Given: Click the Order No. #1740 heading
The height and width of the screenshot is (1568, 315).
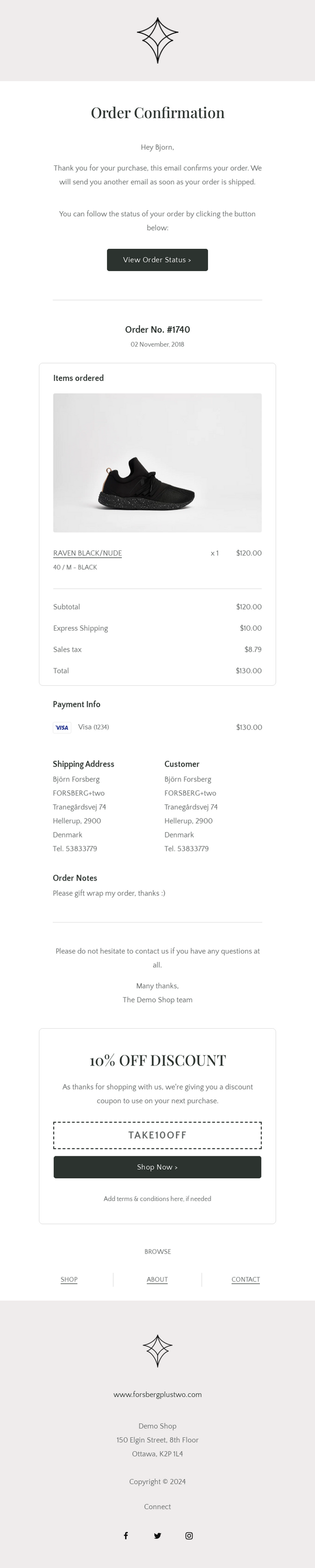Looking at the screenshot, I should point(157,330).
